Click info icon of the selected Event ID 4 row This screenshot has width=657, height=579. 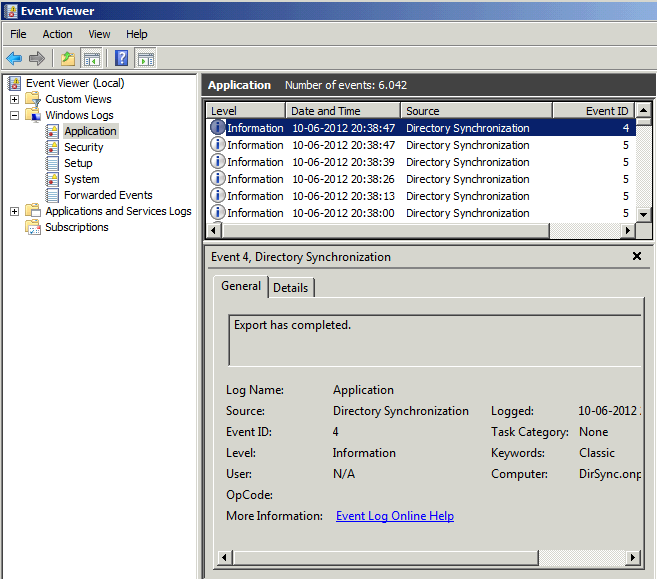(x=217, y=127)
